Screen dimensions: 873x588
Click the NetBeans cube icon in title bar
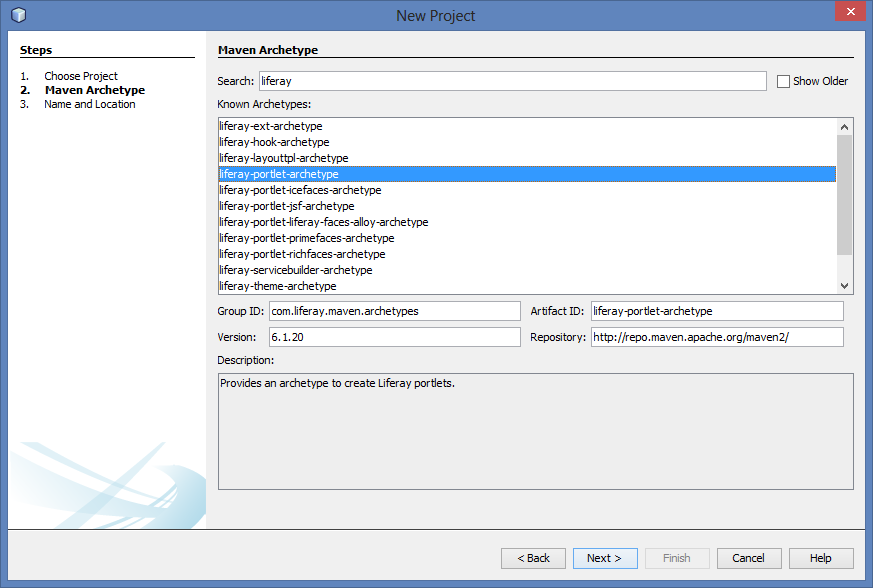18,15
